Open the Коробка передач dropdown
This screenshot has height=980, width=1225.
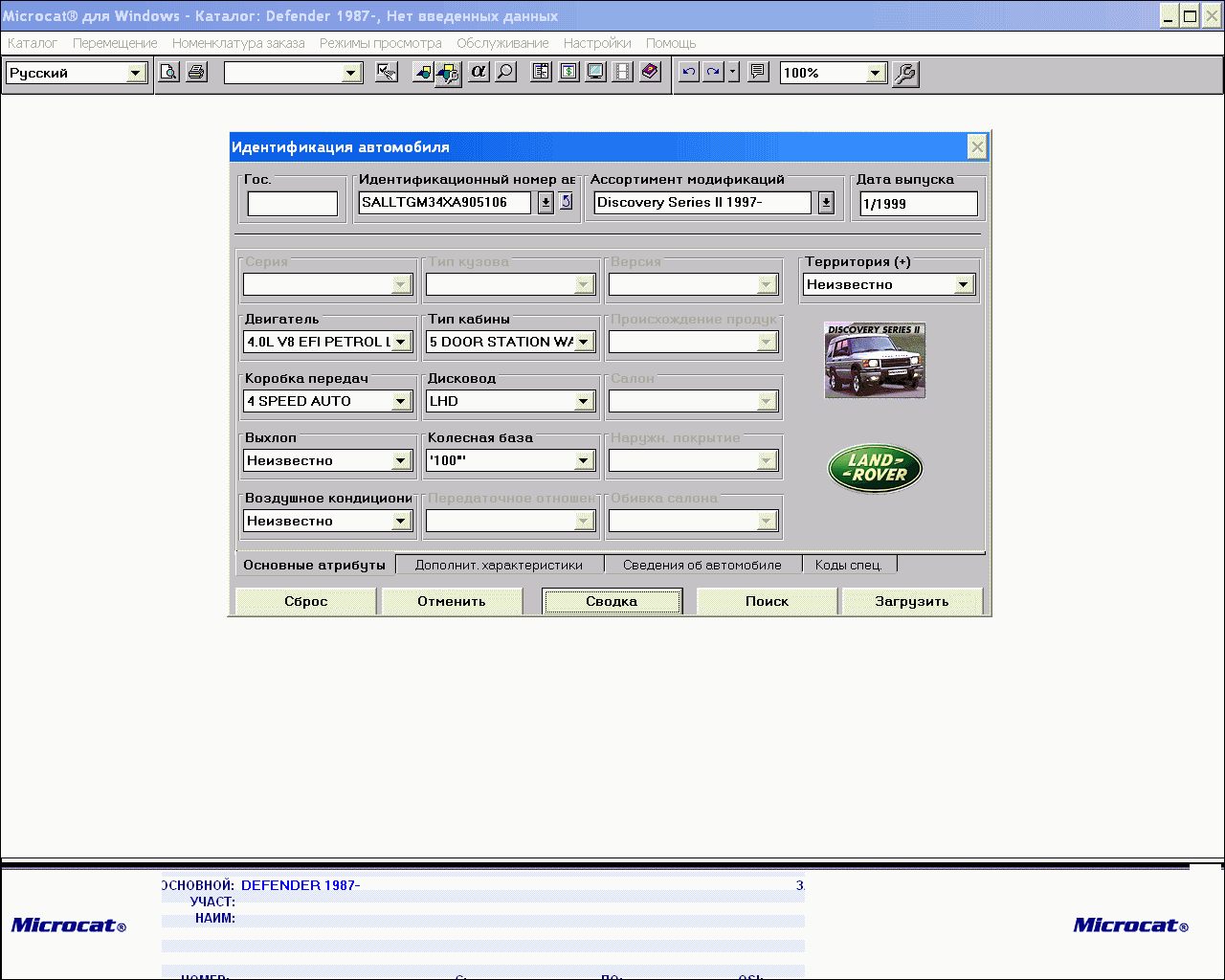(401, 401)
